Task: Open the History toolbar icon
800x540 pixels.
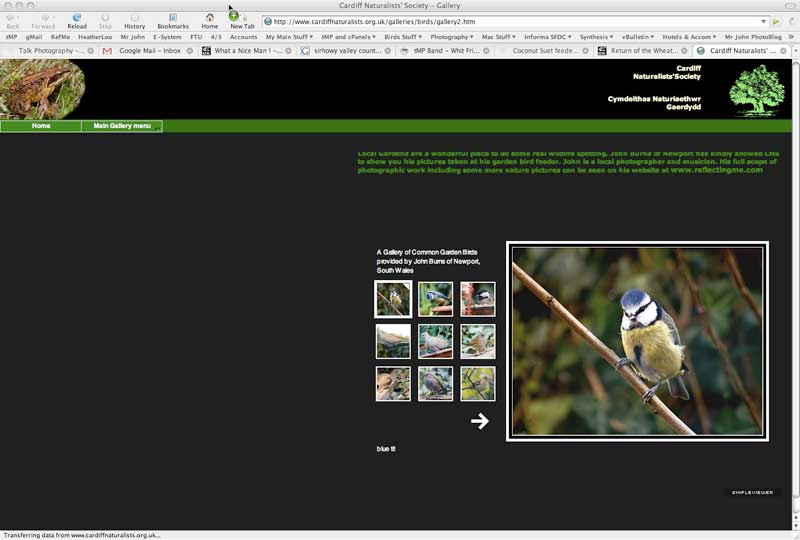Action: click(x=134, y=18)
